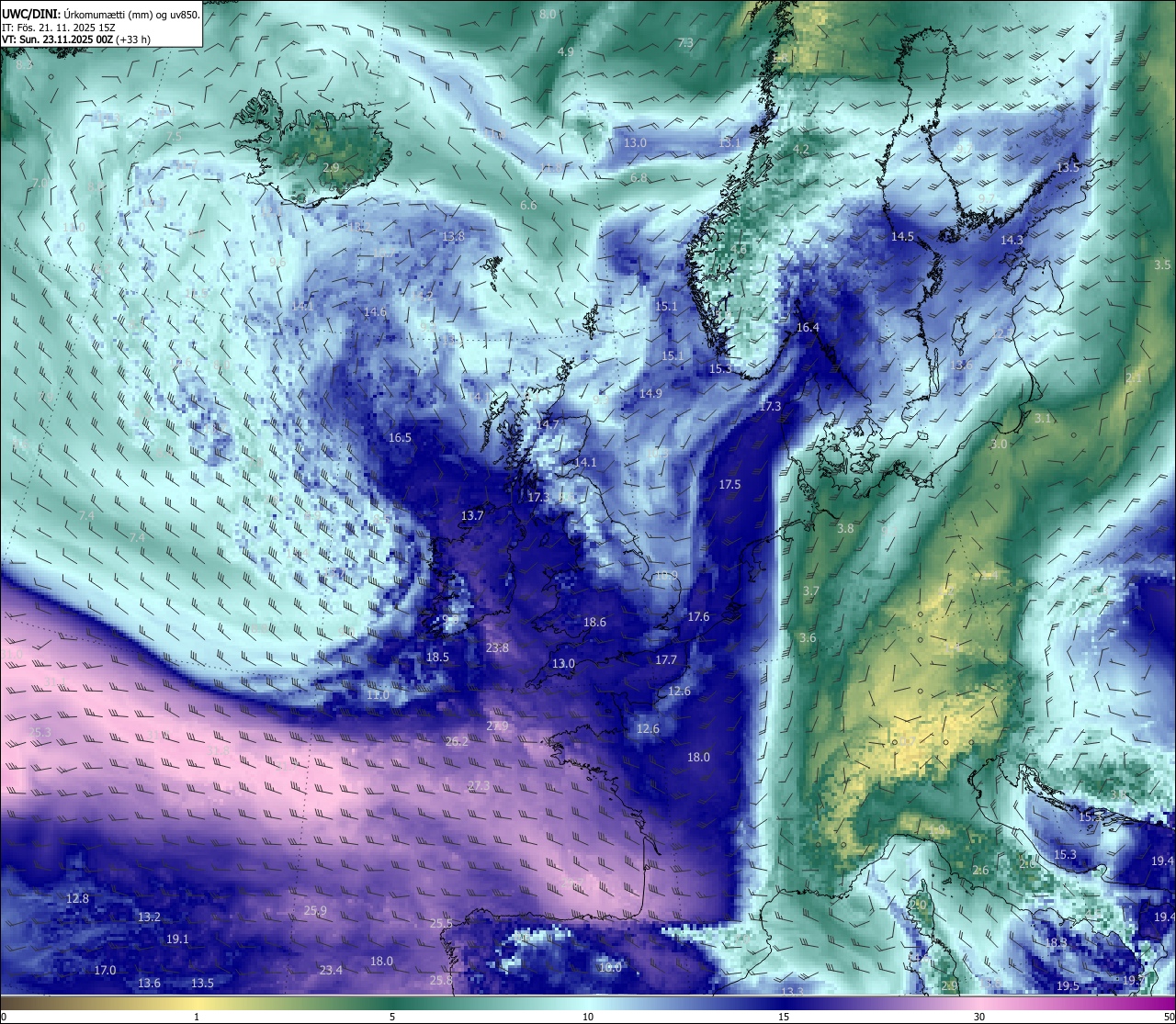Click the 13.5 value near Finland
Screen dimensions: 1176x1024
coord(1068,168)
